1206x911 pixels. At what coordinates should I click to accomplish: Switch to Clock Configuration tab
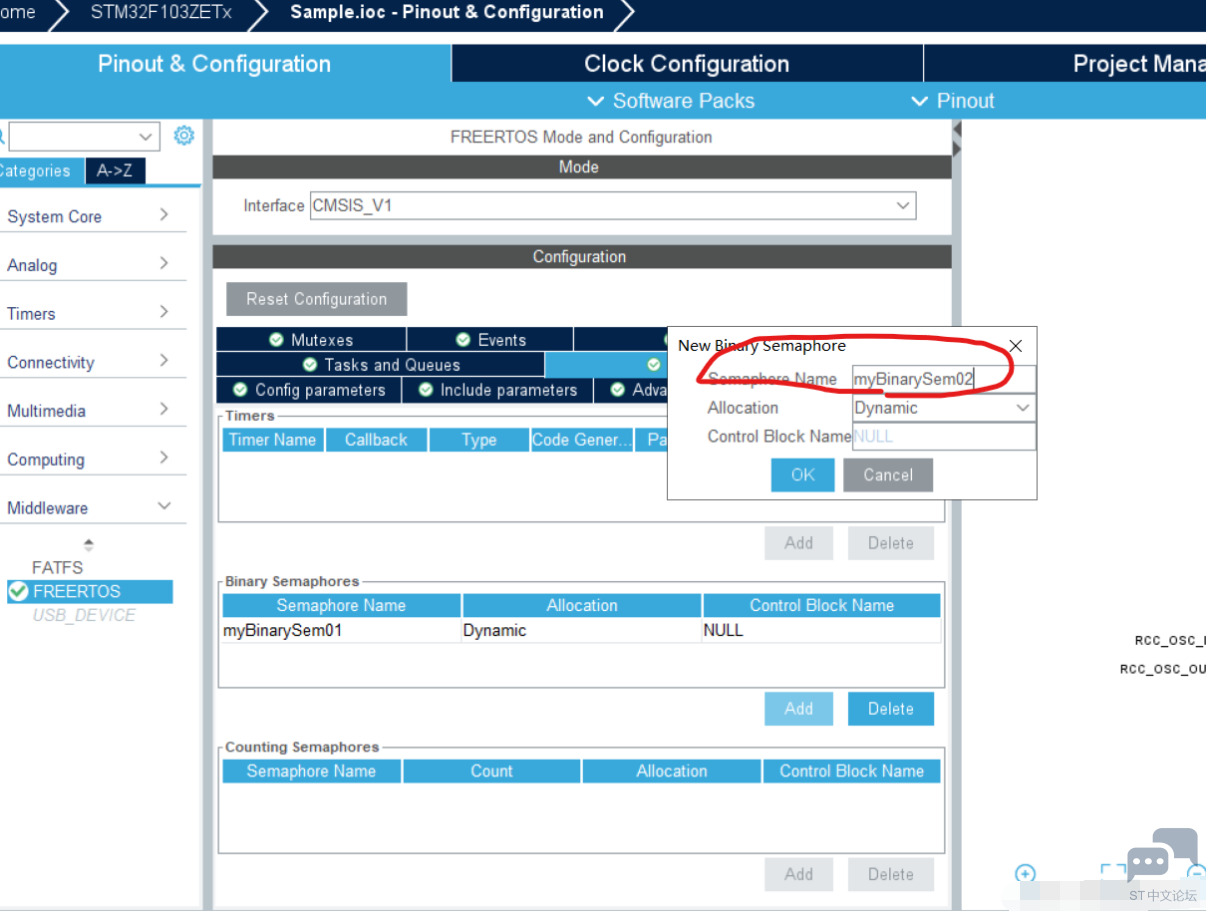(x=687, y=64)
